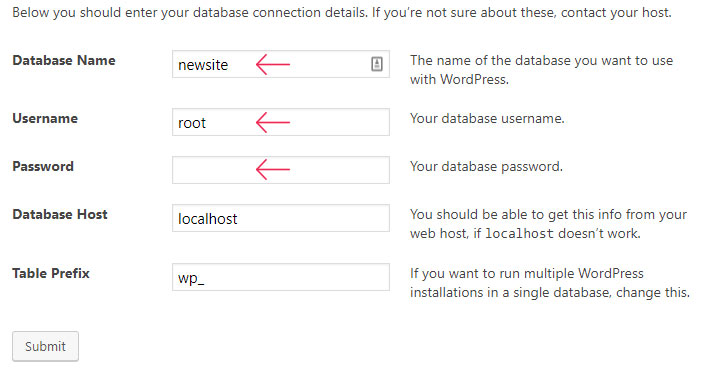Image resolution: width=710 pixels, height=368 pixels.
Task: Click the red arrow in Database Name field
Action: [273, 64]
